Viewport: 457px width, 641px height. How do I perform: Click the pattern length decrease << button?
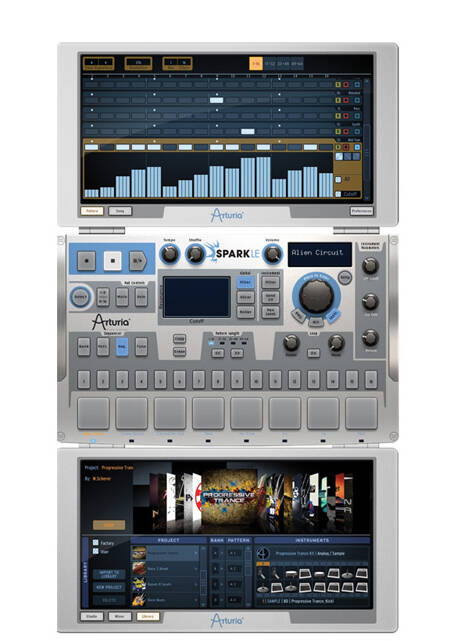tap(217, 353)
